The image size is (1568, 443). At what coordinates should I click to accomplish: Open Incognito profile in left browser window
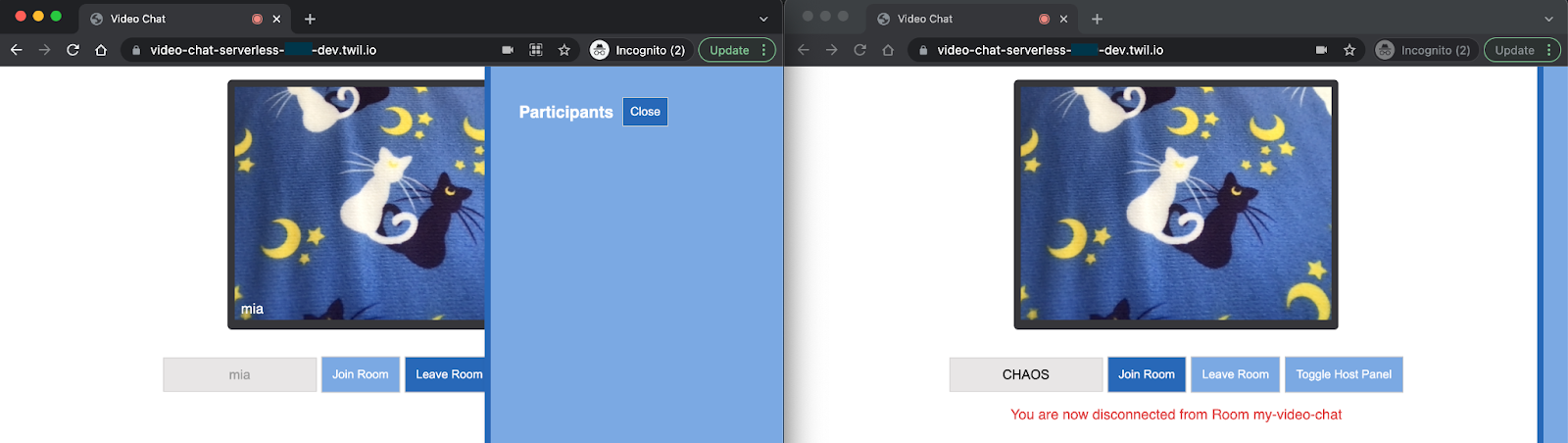(x=640, y=50)
